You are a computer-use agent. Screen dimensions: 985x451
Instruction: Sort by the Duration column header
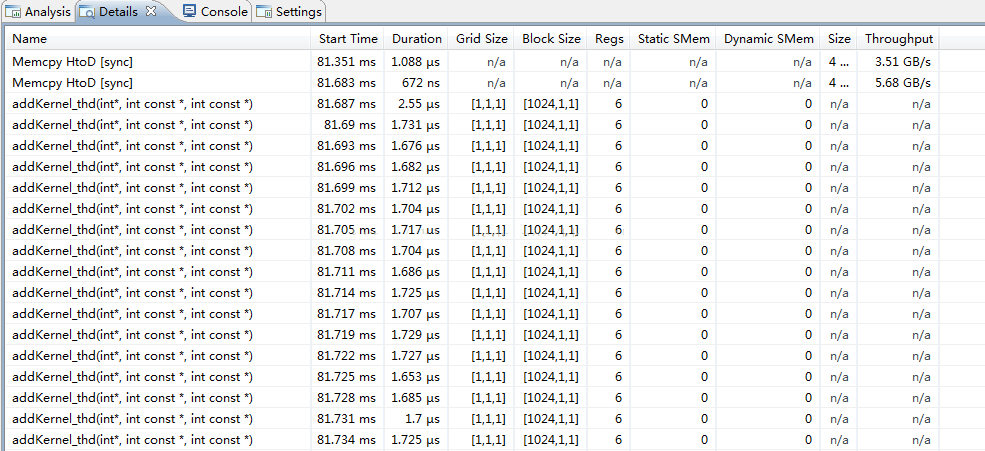pyautogui.click(x=416, y=39)
